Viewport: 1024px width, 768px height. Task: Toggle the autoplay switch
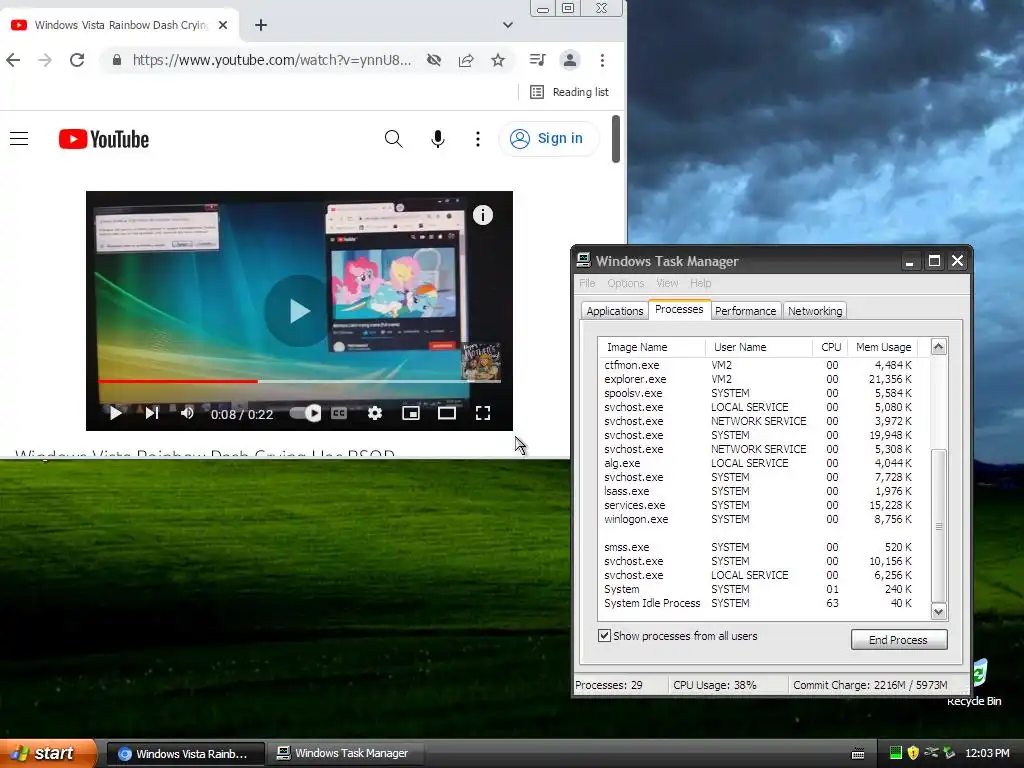pyautogui.click(x=305, y=413)
